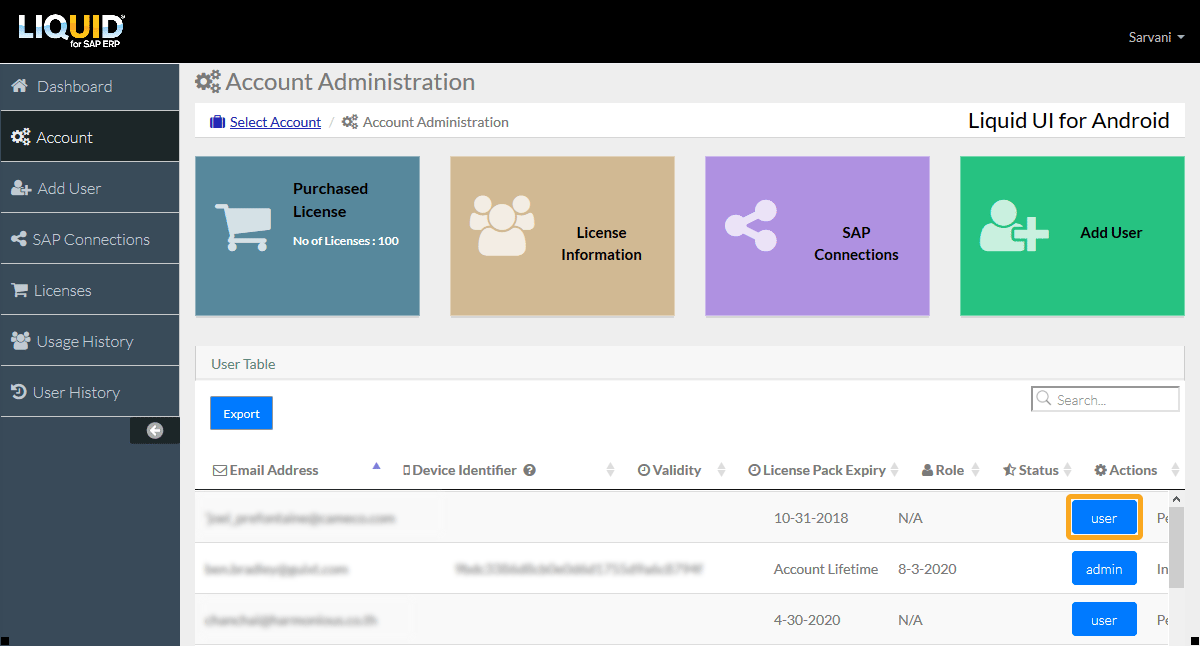
Task: Click the Add User sidebar person icon
Action: coord(21,188)
